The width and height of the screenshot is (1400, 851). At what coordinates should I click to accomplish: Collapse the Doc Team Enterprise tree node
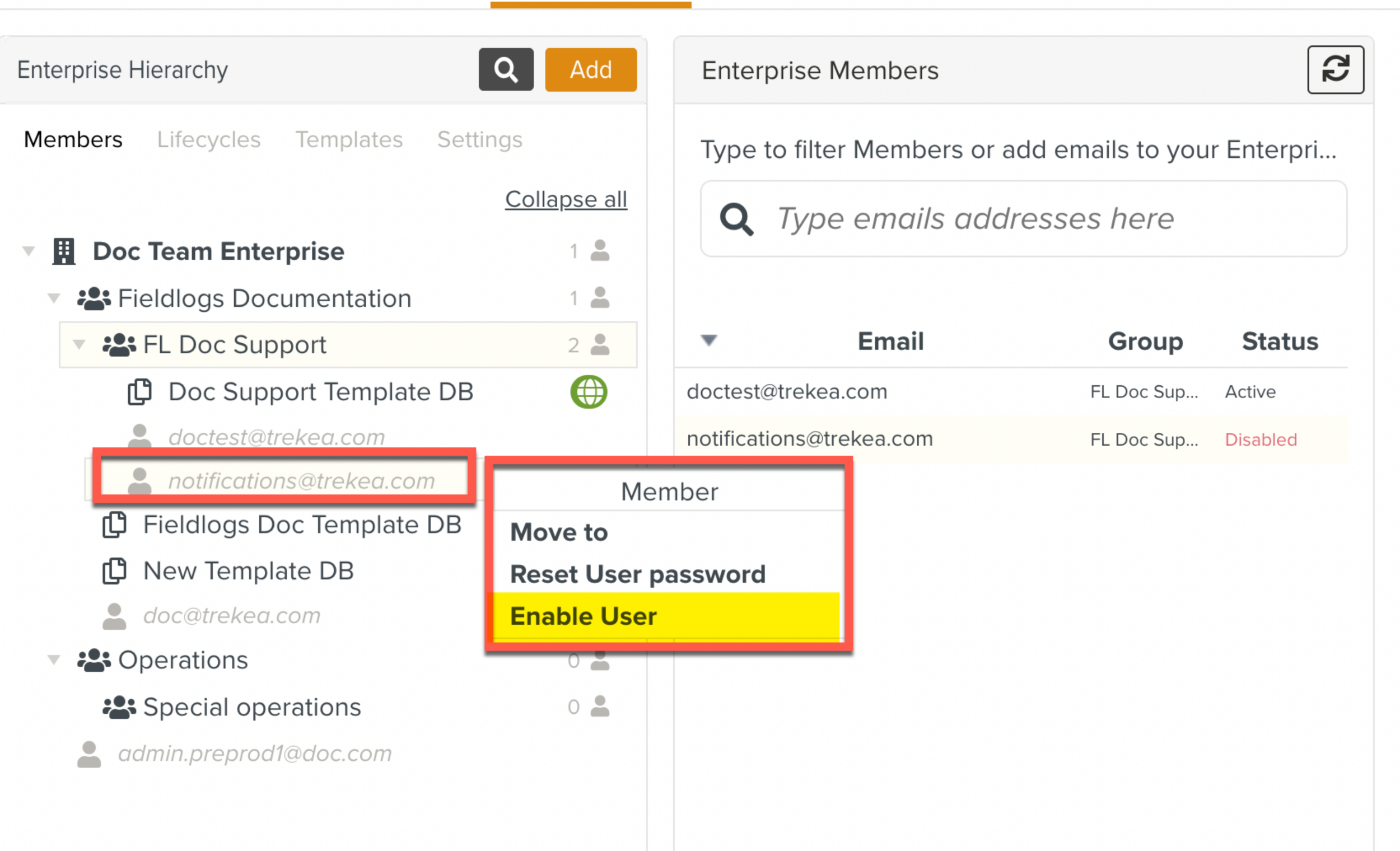point(29,251)
